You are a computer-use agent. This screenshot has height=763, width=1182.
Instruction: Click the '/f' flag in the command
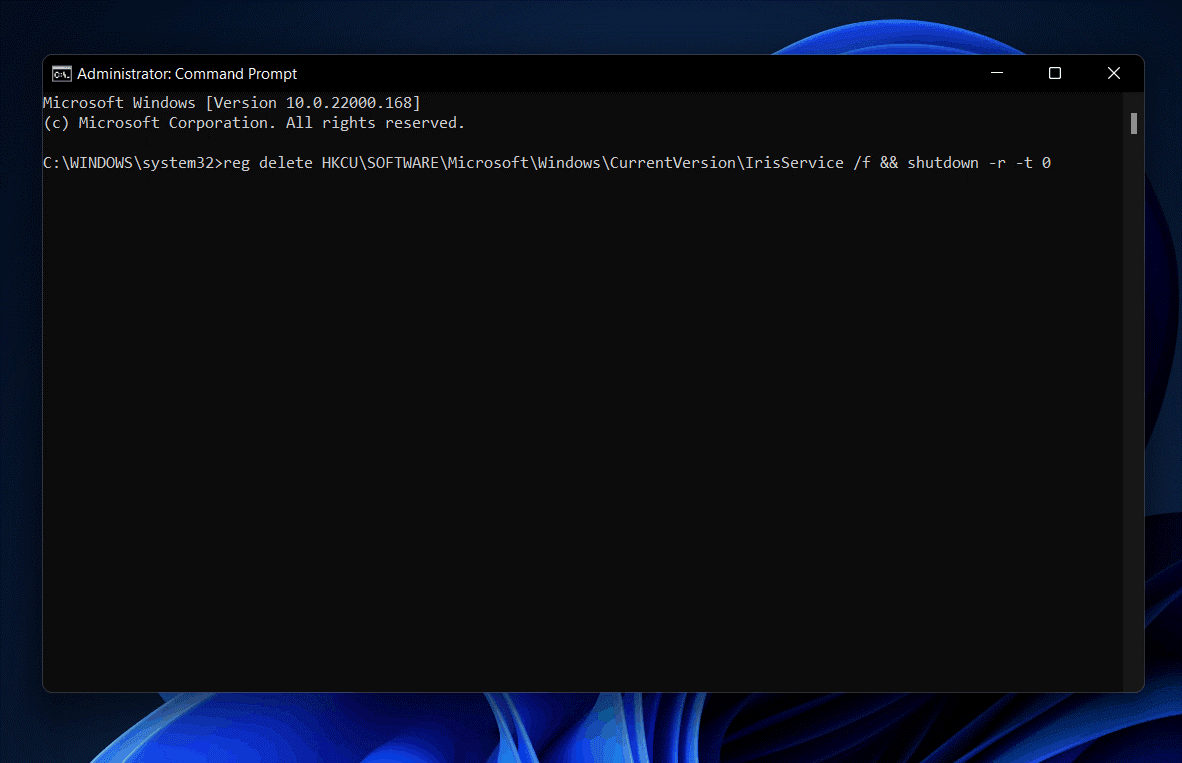coord(862,163)
